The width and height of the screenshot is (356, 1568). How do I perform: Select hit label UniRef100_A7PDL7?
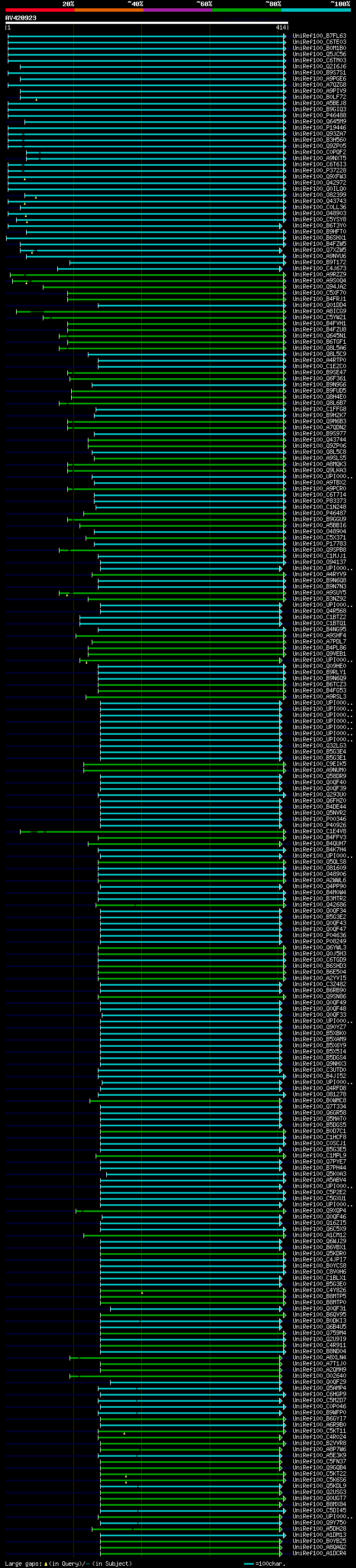[x=319, y=641]
